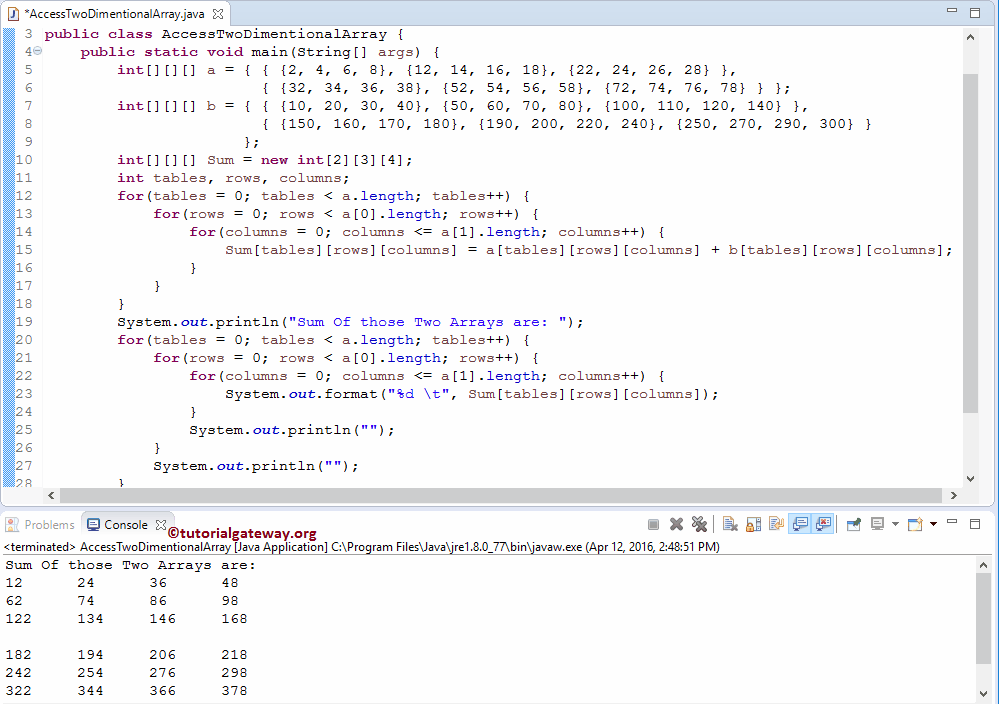Screen dimensions: 999x704
Task: Click the editor's vertical scrollbar down arrow
Action: click(x=970, y=478)
